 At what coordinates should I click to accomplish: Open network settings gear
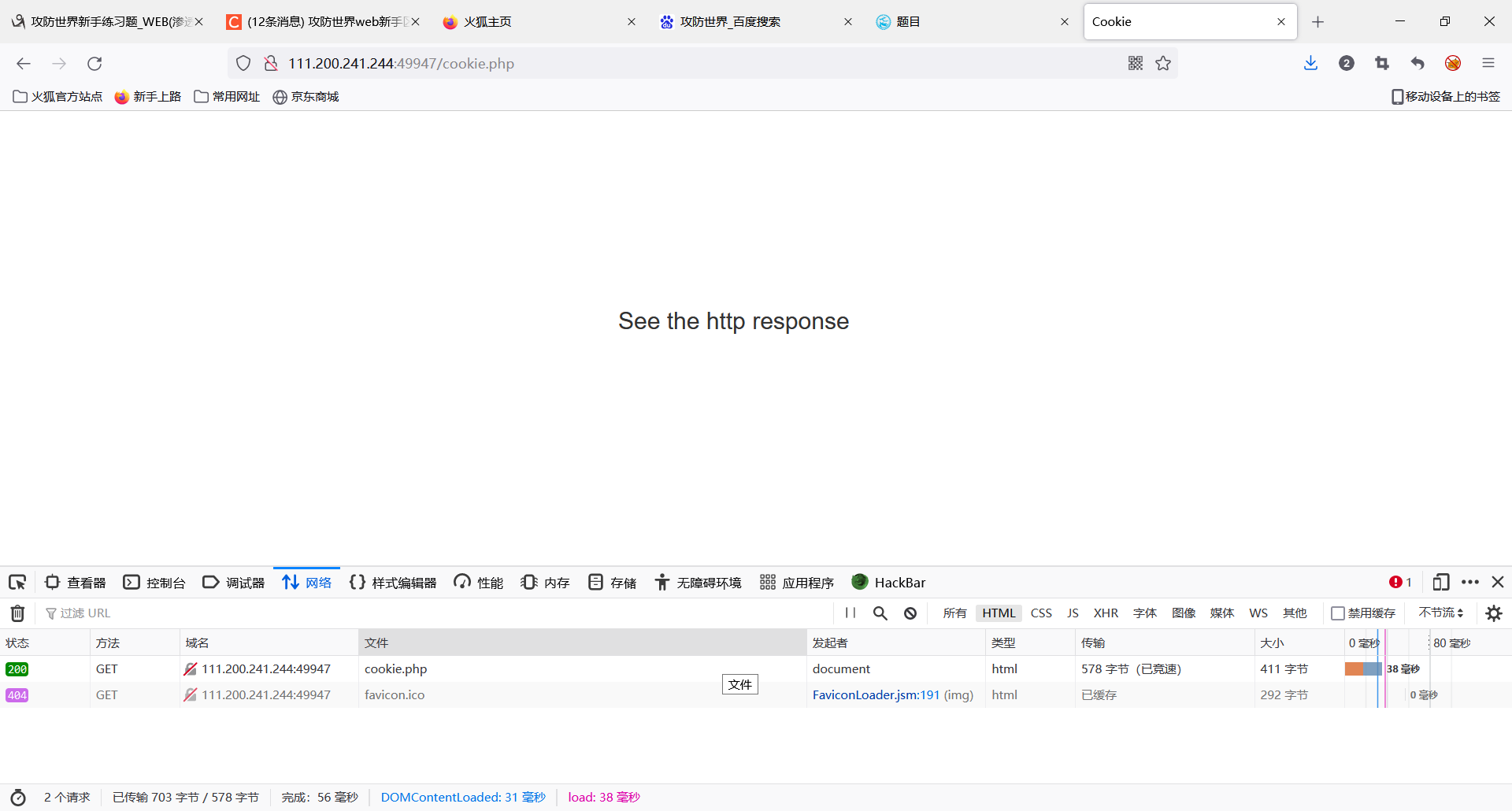pyautogui.click(x=1494, y=613)
